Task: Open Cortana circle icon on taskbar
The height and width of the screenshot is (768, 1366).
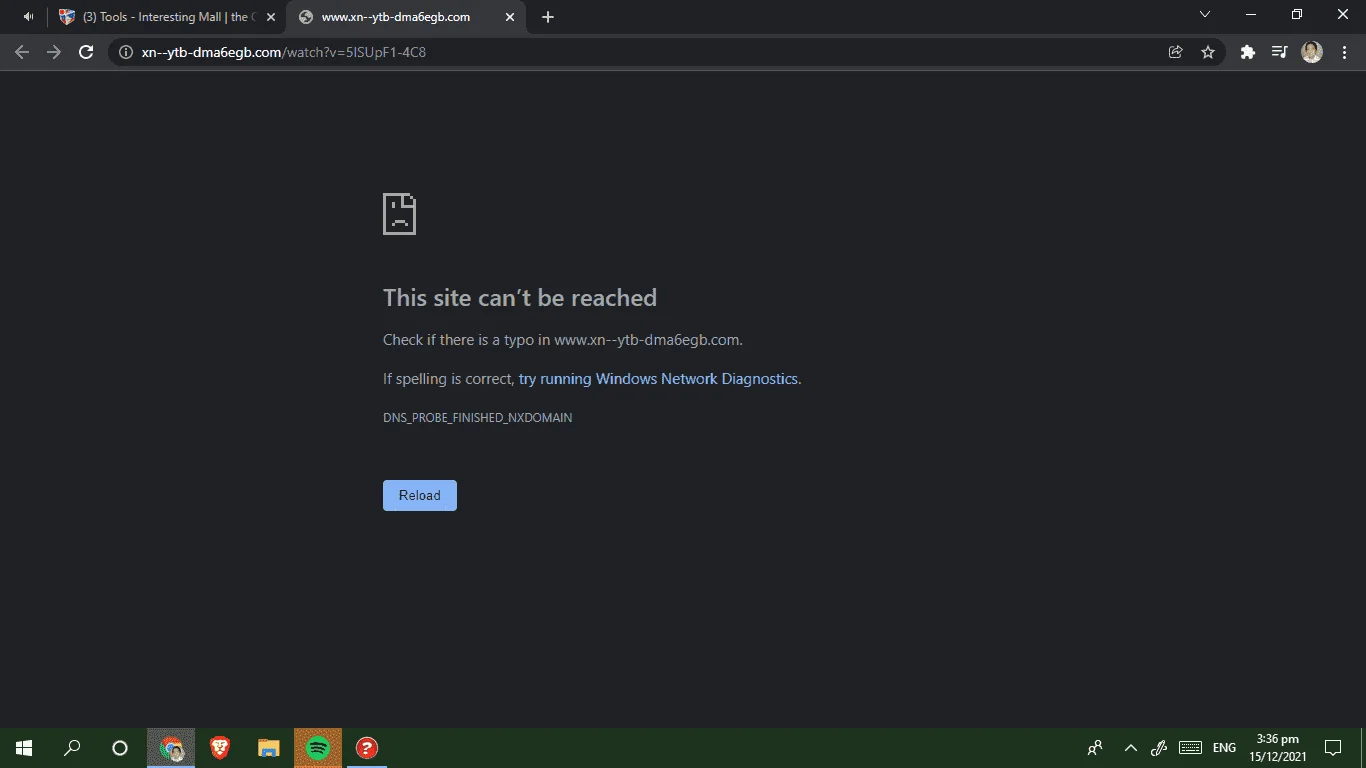Action: click(x=120, y=748)
